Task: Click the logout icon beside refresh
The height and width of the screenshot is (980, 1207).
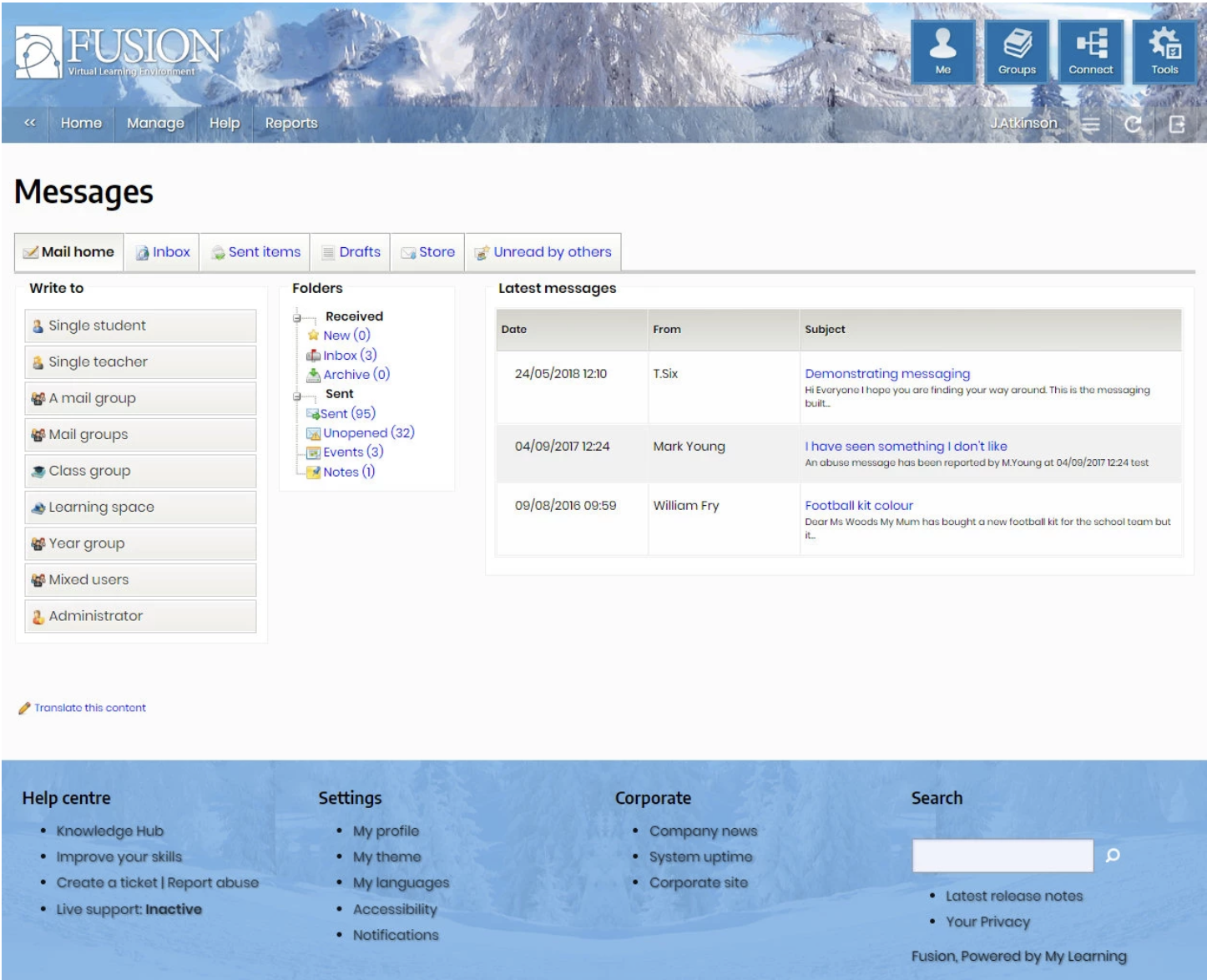Action: tap(1177, 124)
